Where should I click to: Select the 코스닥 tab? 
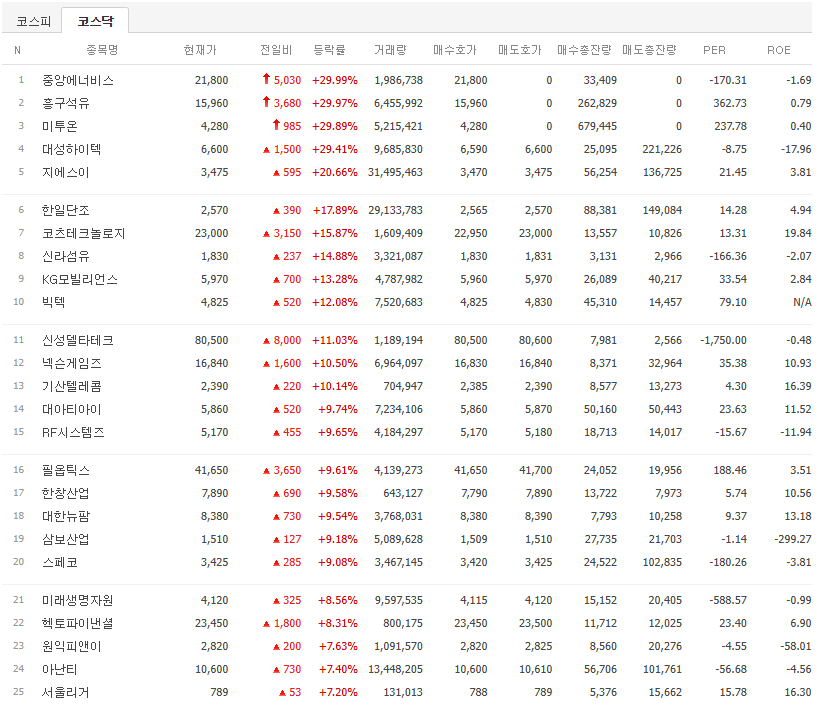point(95,21)
